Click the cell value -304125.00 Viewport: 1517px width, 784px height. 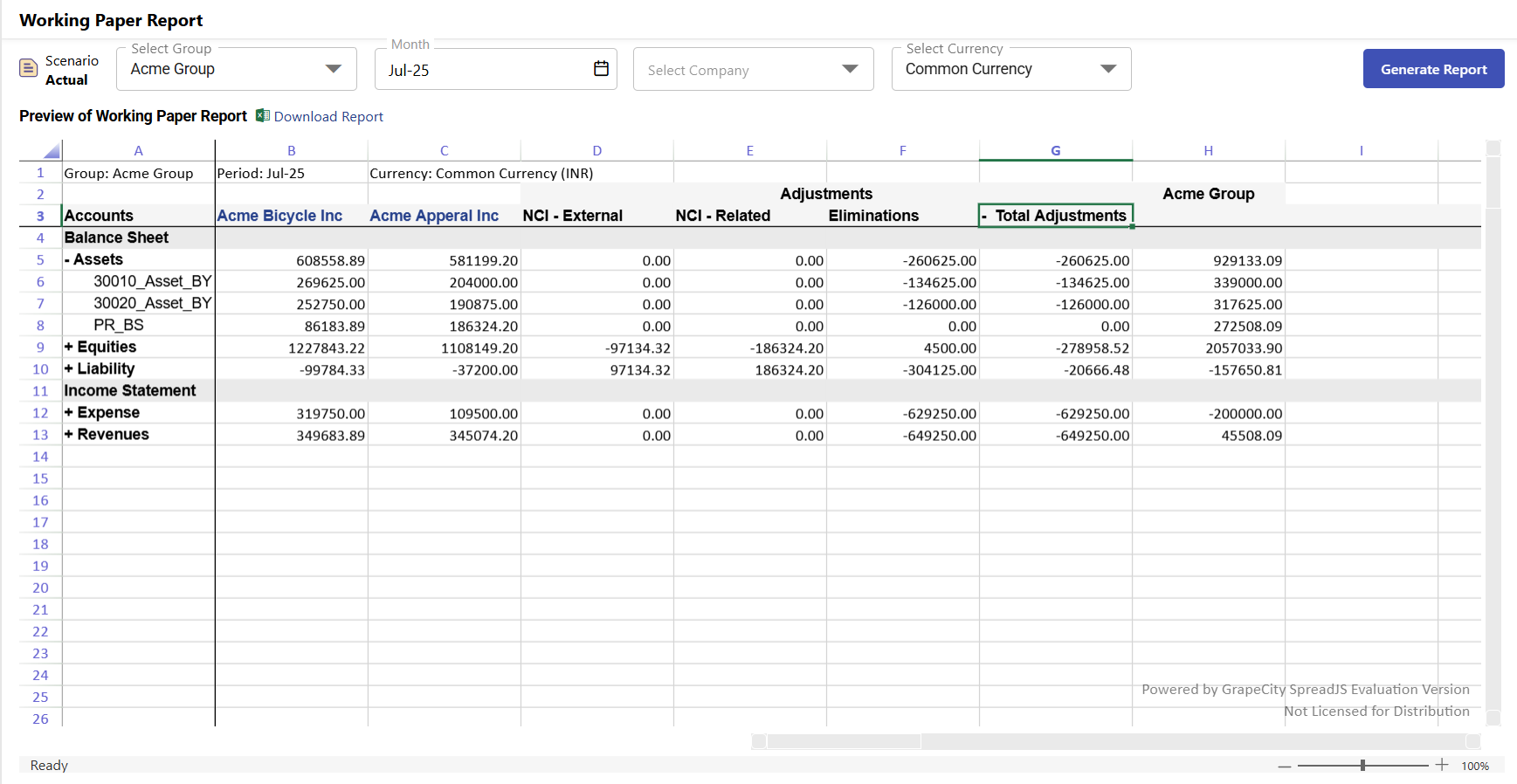[x=903, y=369]
